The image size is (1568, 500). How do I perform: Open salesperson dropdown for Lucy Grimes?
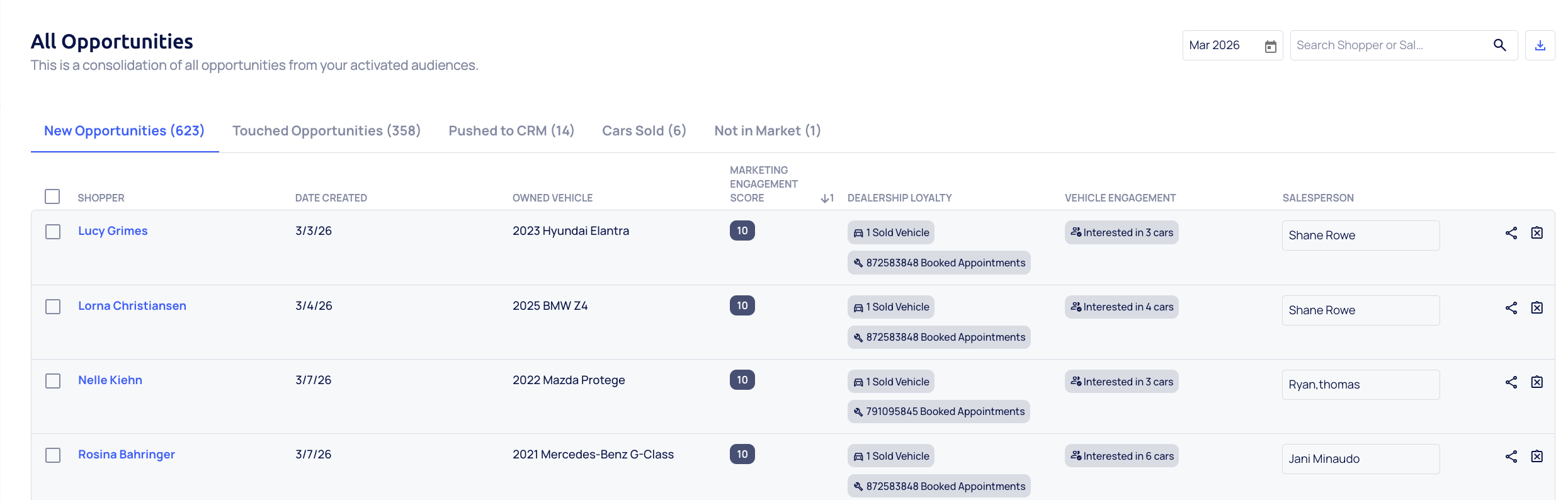(1360, 236)
